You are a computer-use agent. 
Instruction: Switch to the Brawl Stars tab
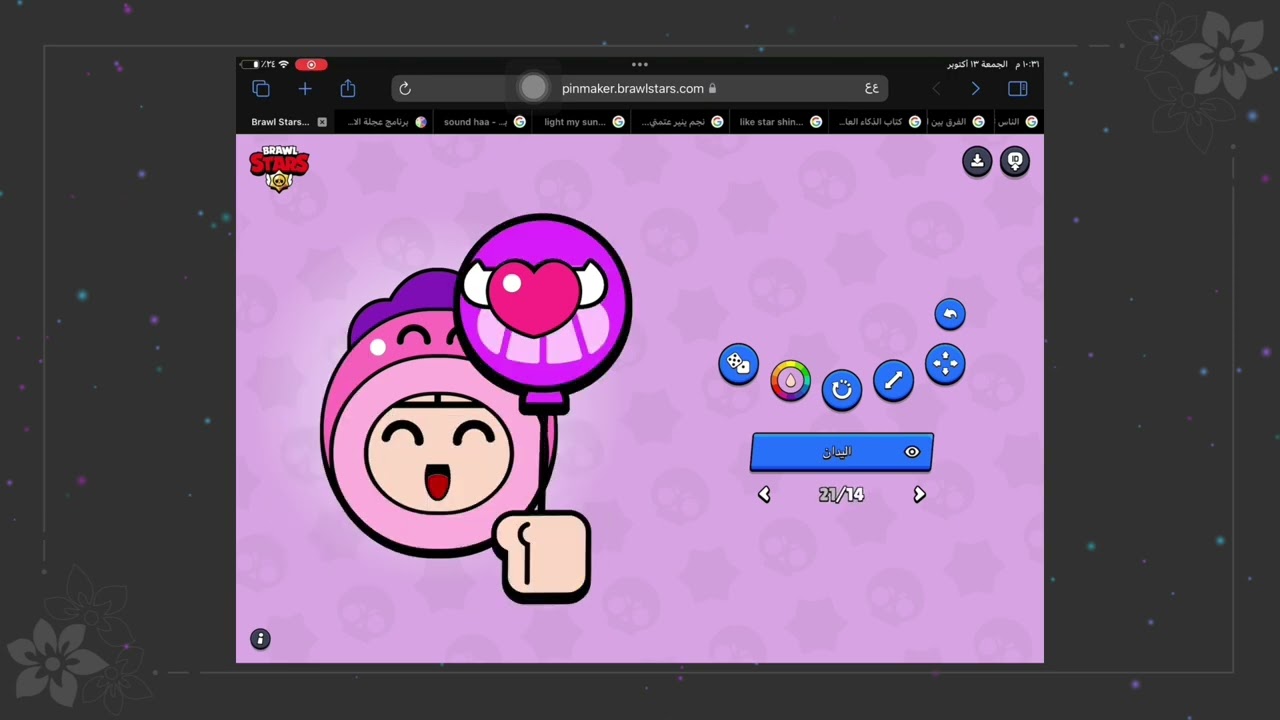point(285,122)
